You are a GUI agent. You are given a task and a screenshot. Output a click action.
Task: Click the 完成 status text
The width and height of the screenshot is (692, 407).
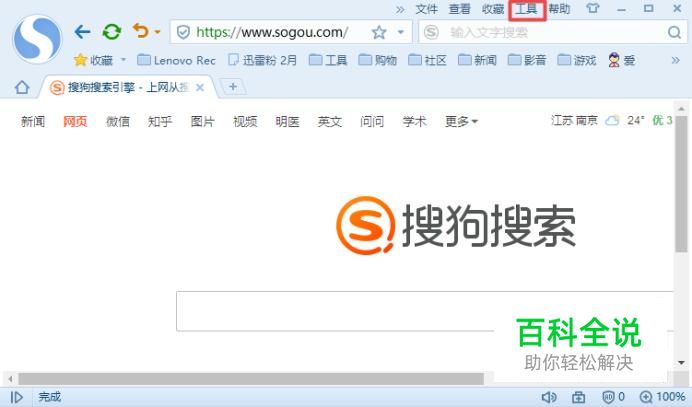pyautogui.click(x=49, y=397)
